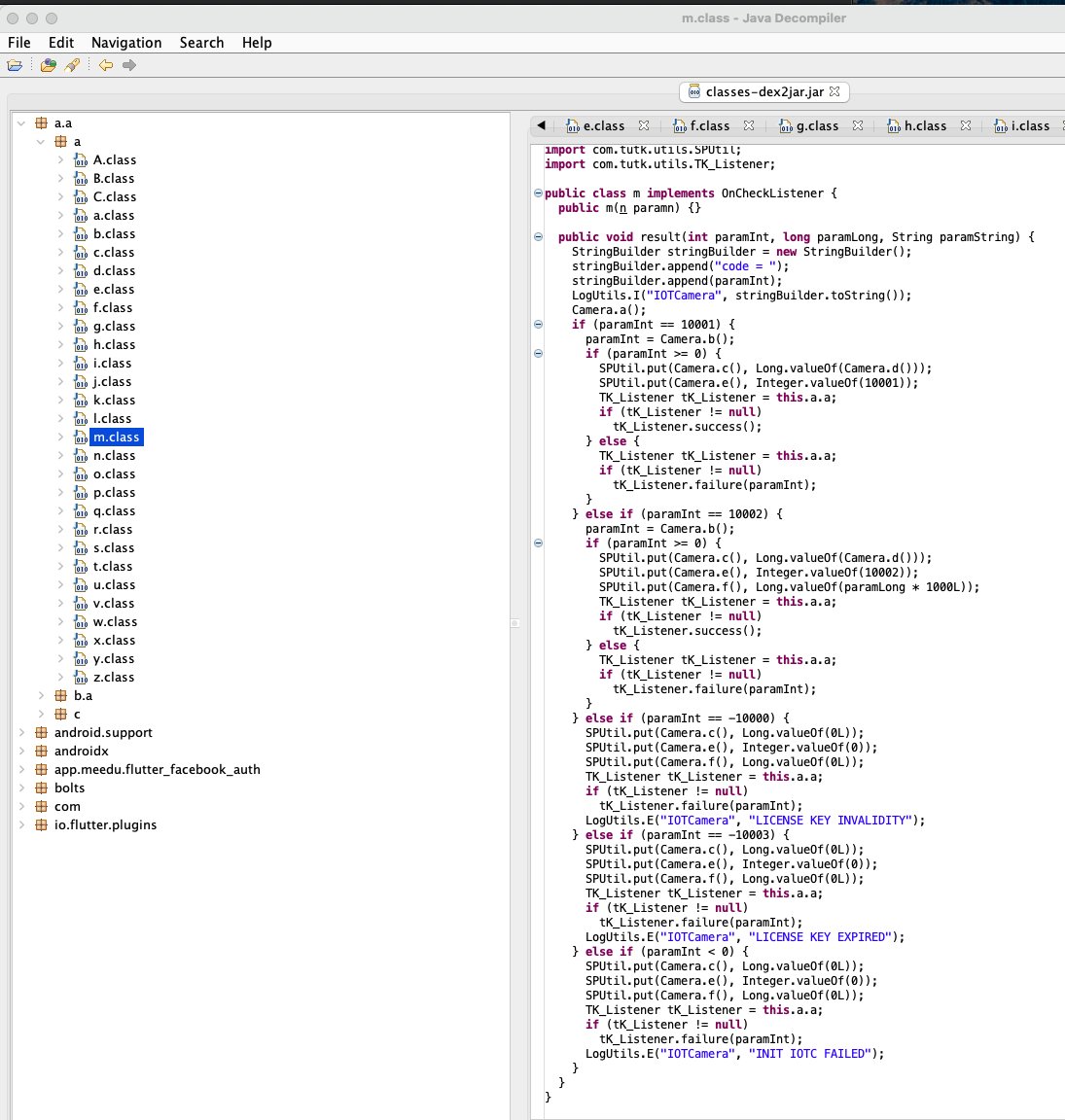The image size is (1065, 1120).
Task: Collapse the public class m code block
Action: point(538,192)
